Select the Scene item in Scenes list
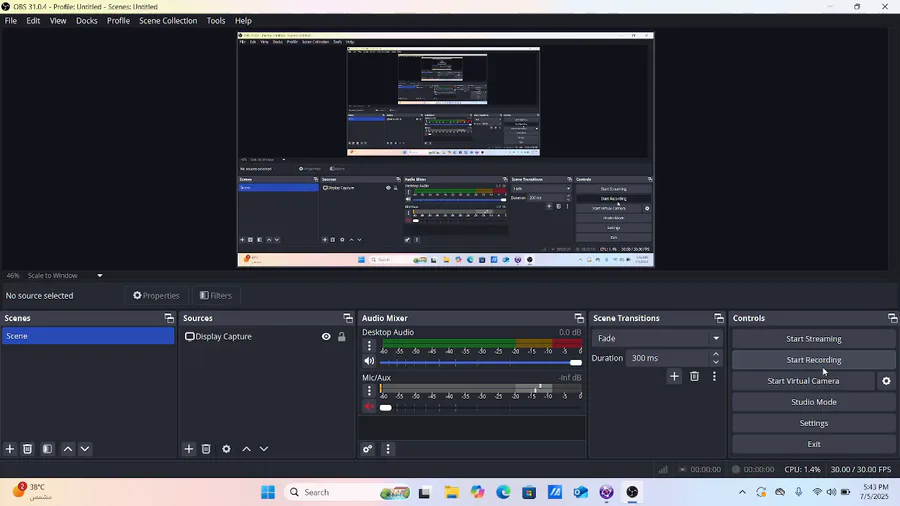This screenshot has width=900, height=506. (x=88, y=336)
